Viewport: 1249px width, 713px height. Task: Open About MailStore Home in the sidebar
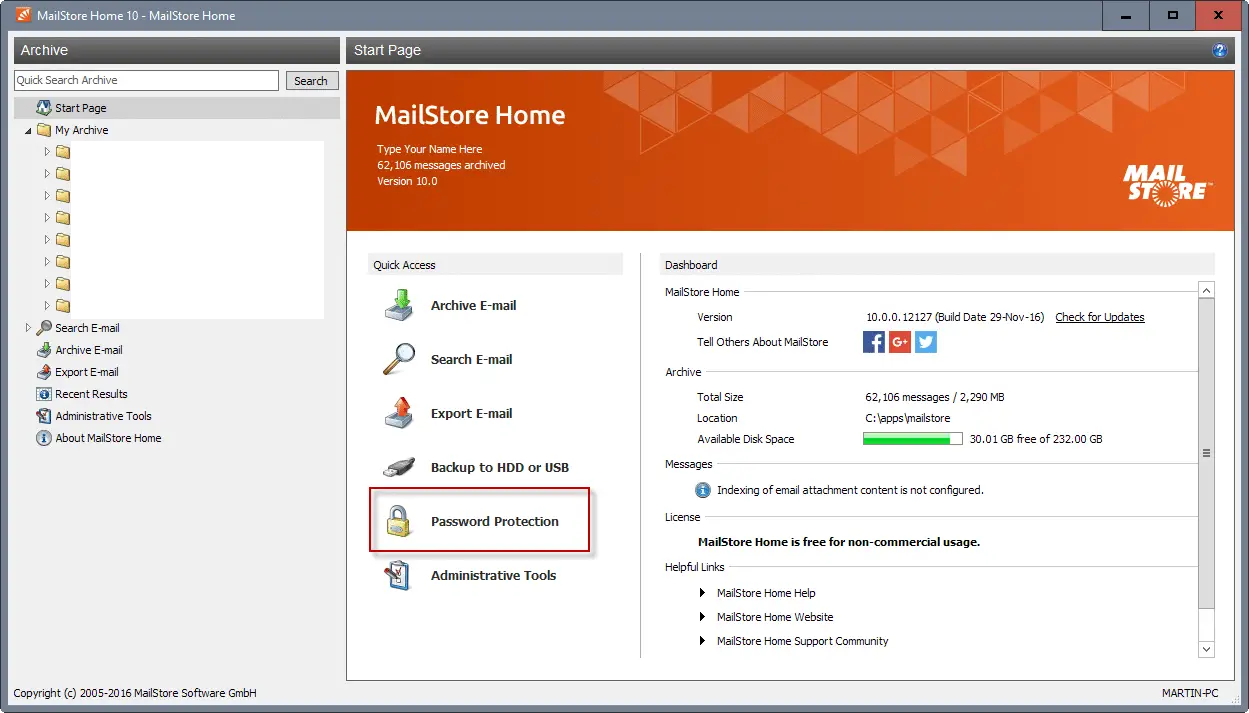click(108, 438)
